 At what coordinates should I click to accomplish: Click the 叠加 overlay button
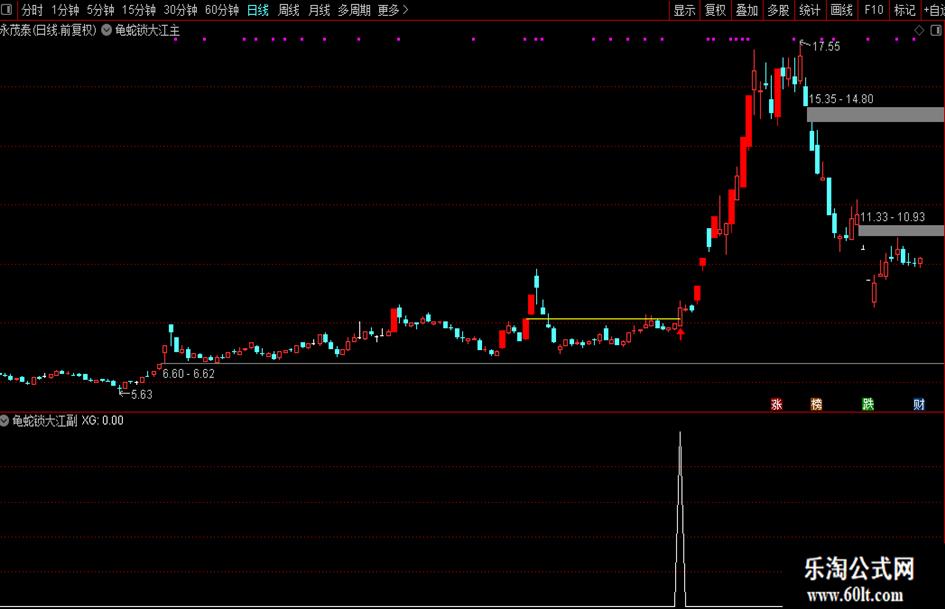tap(747, 10)
